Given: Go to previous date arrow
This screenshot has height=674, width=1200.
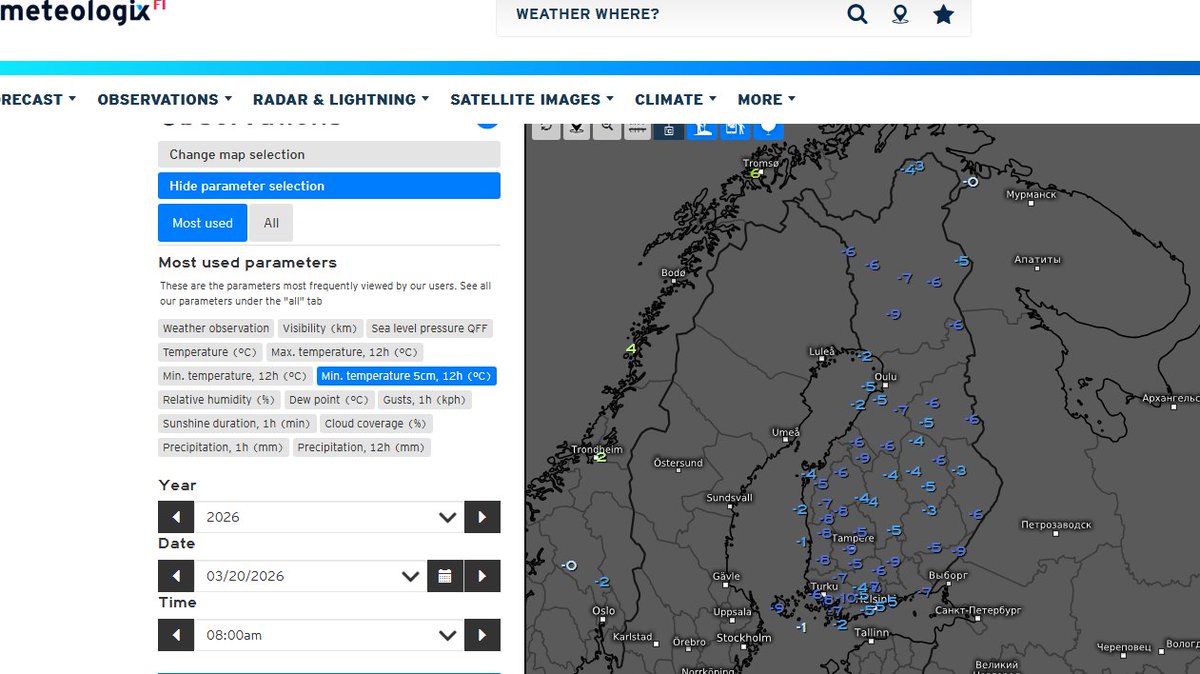Looking at the screenshot, I should point(176,576).
